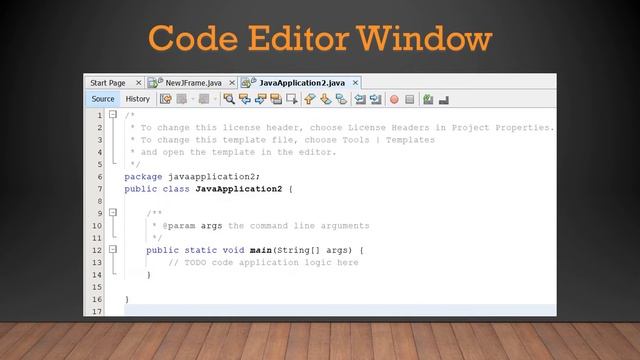
Task: Click the JavaApplication2.java tab file icon
Action: click(248, 82)
